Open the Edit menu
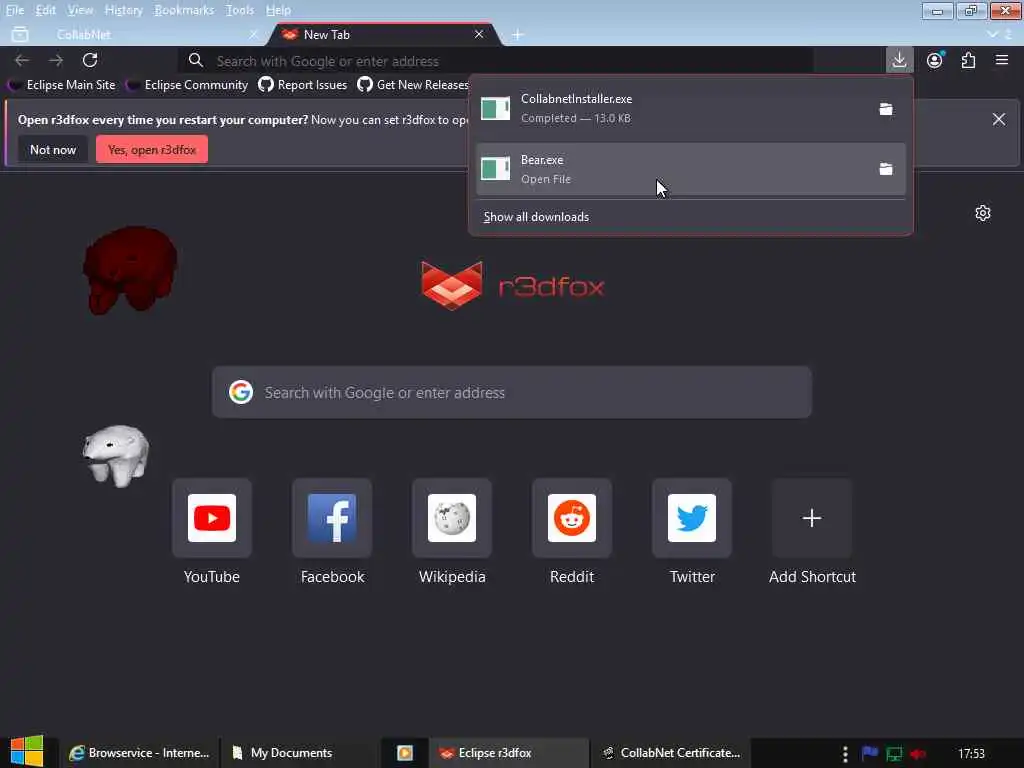This screenshot has height=768, width=1024. click(x=45, y=10)
